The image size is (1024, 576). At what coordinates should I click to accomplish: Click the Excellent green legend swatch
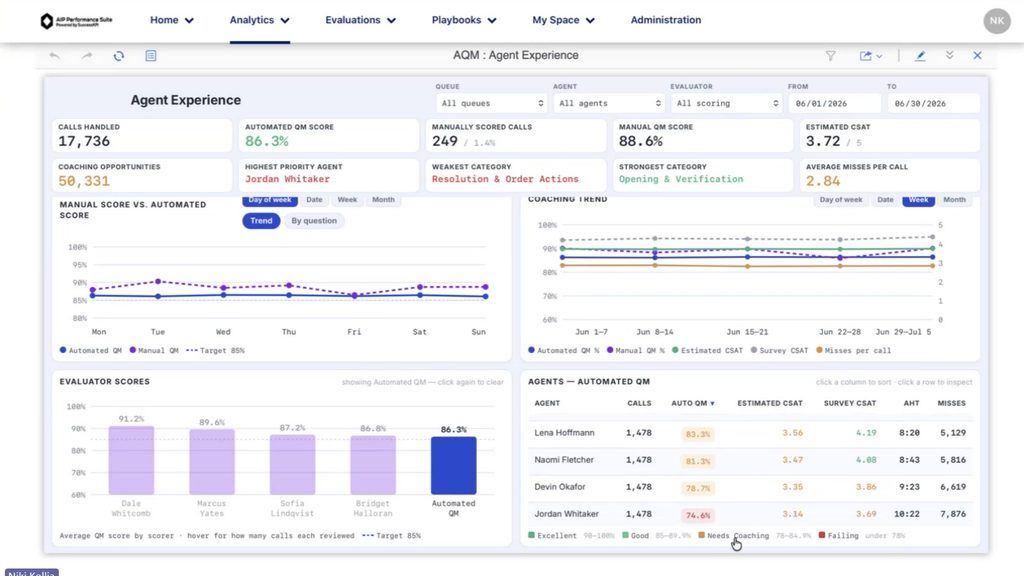coord(532,536)
